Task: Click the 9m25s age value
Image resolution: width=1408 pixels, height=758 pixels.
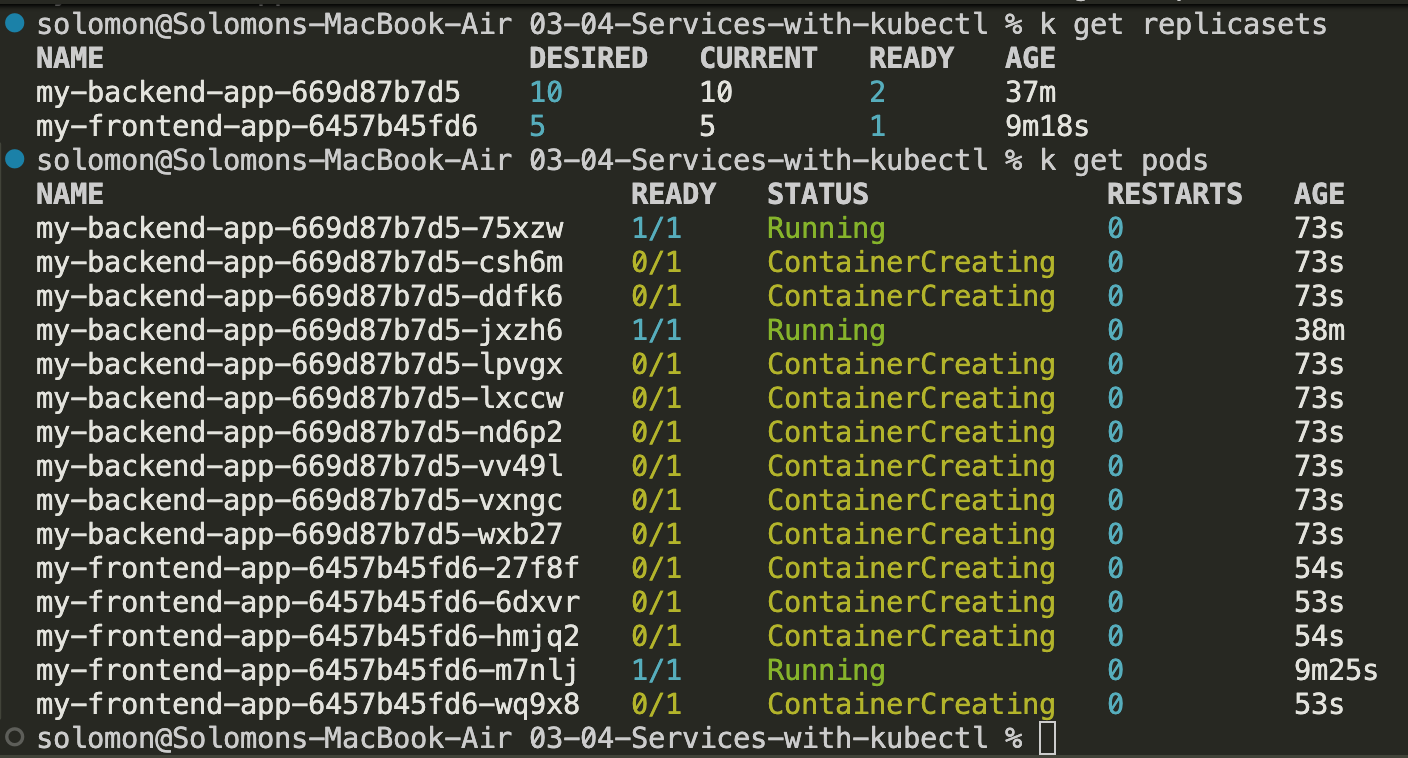Action: (x=1336, y=670)
